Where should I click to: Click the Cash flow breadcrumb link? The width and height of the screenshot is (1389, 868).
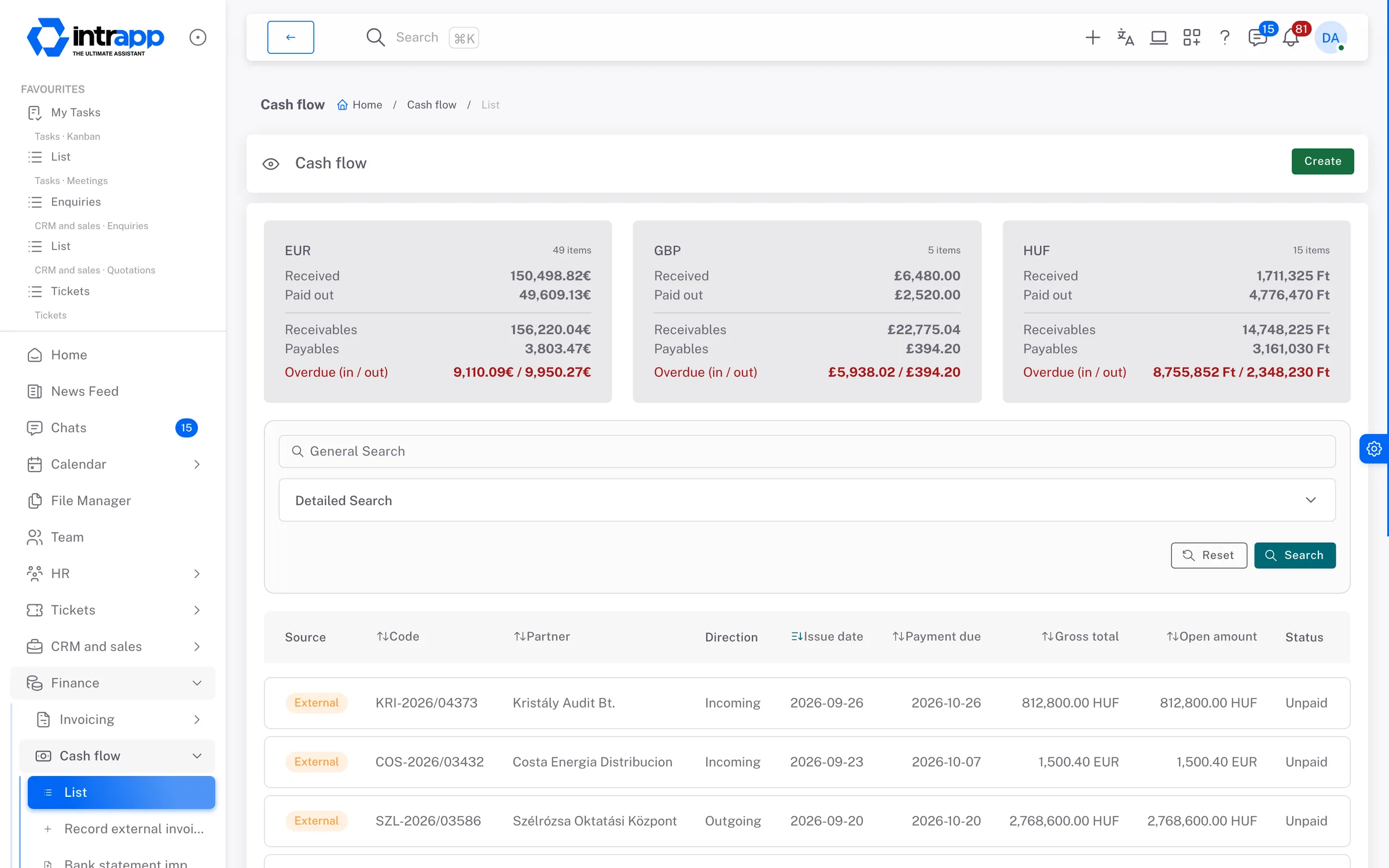pyautogui.click(x=431, y=105)
